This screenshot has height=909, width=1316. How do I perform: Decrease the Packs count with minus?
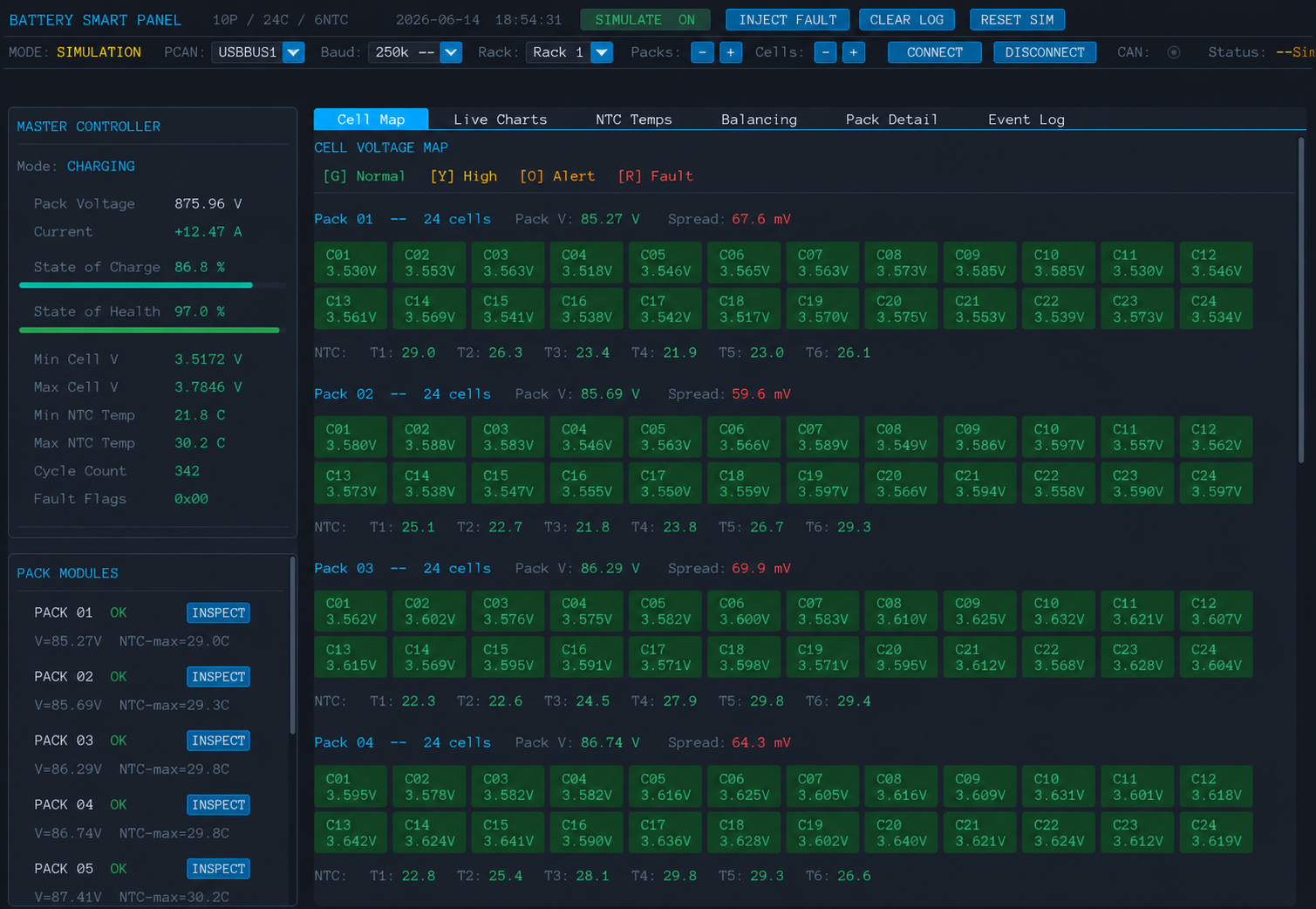click(702, 52)
